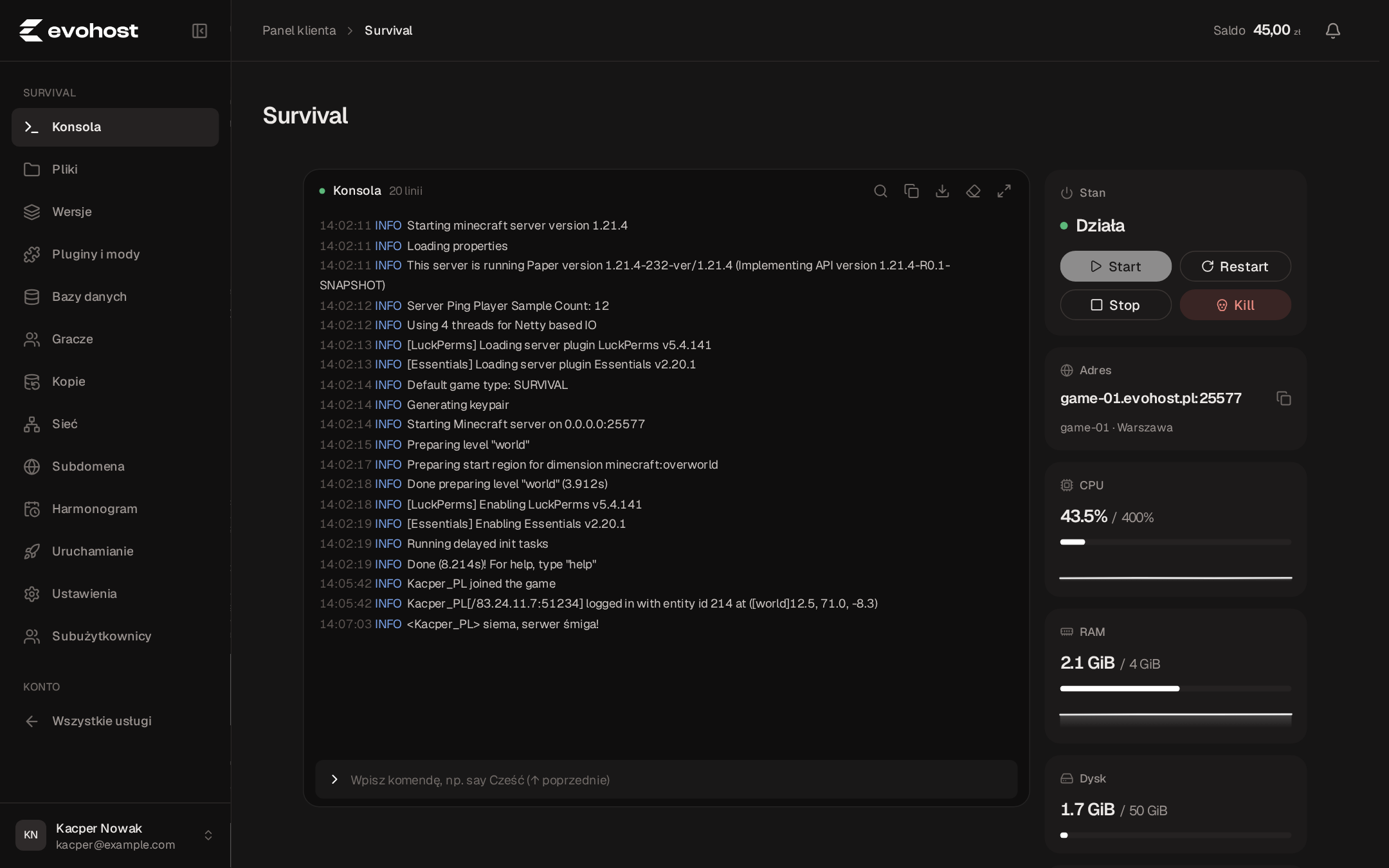Click the 43.5% CPU value
This screenshot has width=1389, height=868.
coord(1084,516)
